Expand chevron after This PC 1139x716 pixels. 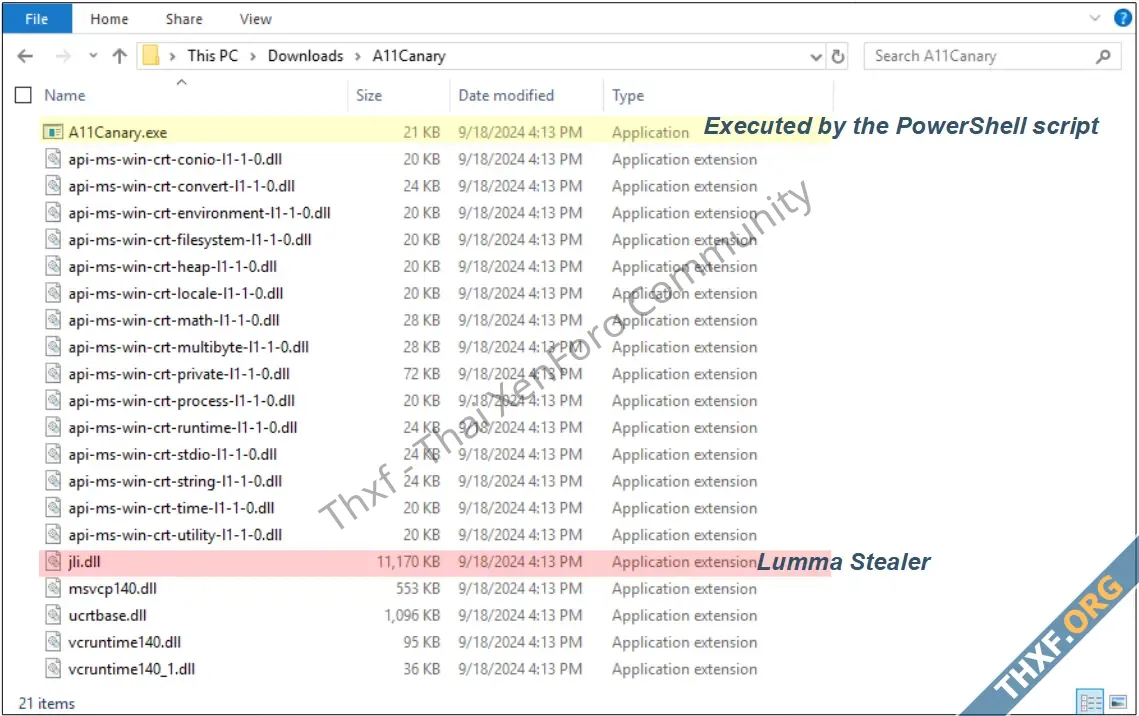point(253,56)
